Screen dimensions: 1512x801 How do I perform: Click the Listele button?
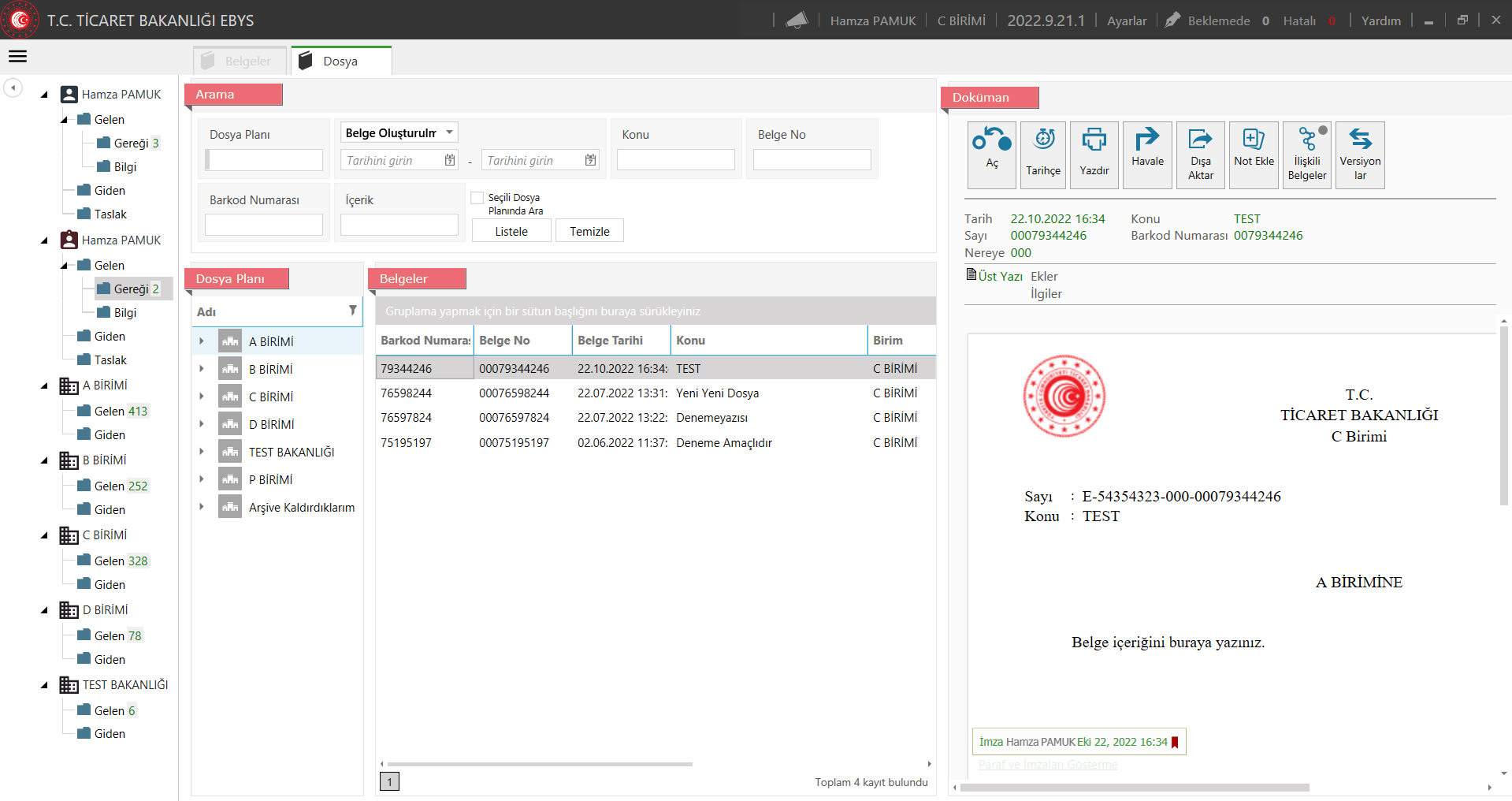pyautogui.click(x=511, y=231)
